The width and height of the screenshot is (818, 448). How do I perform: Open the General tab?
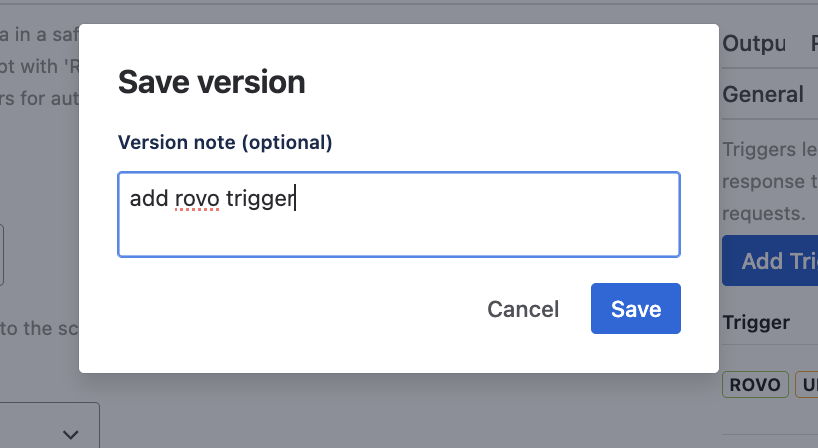pos(763,94)
